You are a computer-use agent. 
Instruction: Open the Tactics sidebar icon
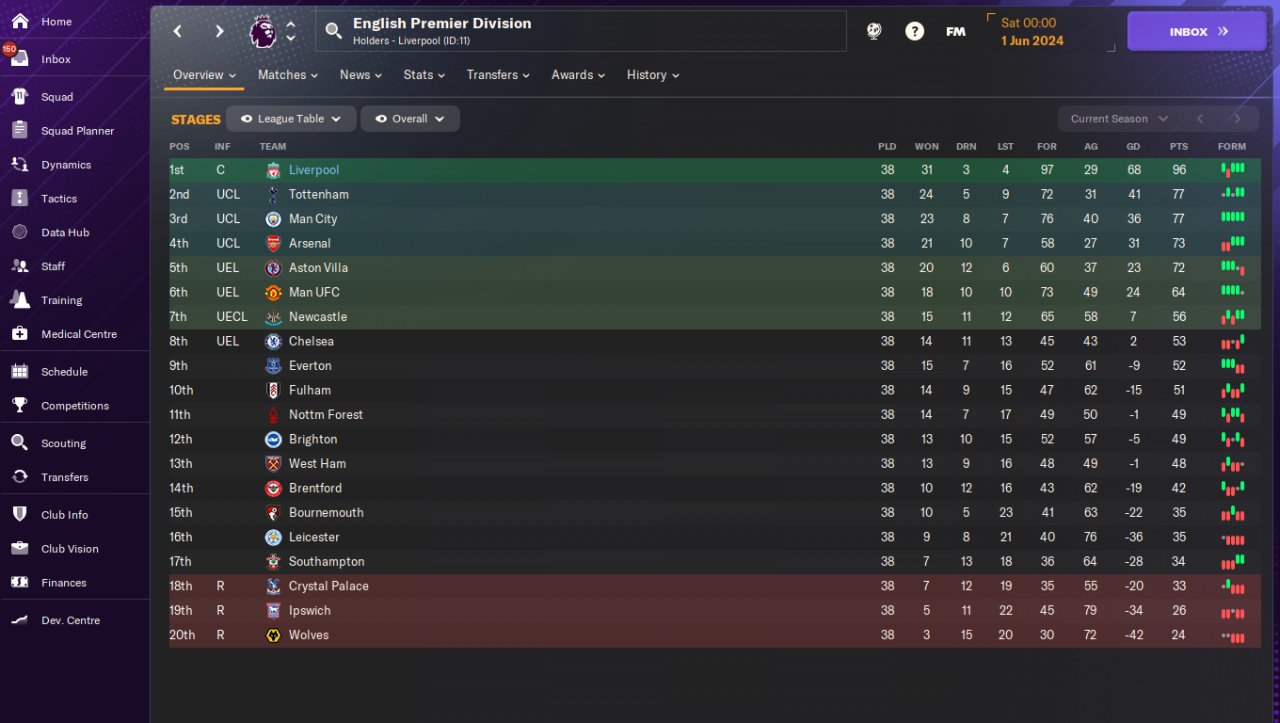click(x=19, y=198)
